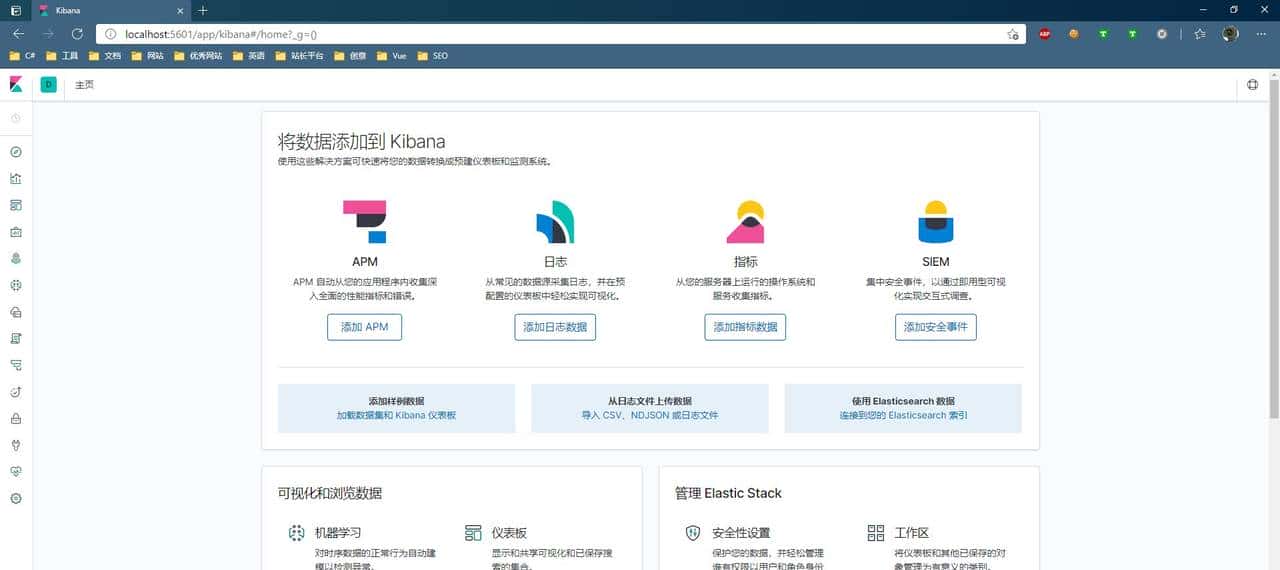1280x570 pixels.
Task: Open the 网站 bookmarks folder
Action: click(148, 56)
